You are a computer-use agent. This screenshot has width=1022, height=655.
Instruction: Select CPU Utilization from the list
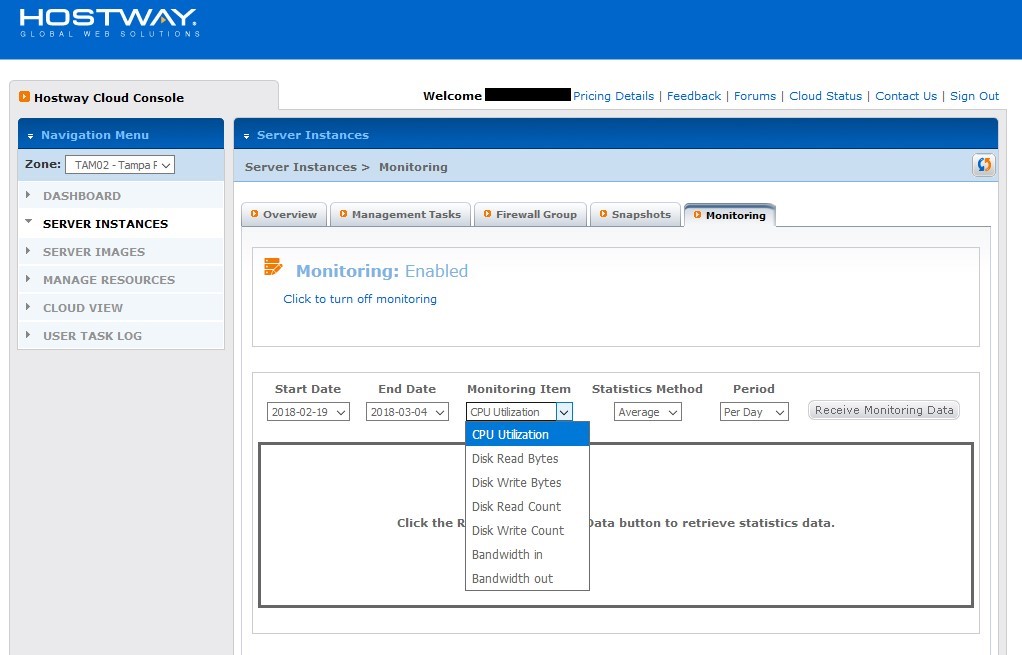point(527,435)
